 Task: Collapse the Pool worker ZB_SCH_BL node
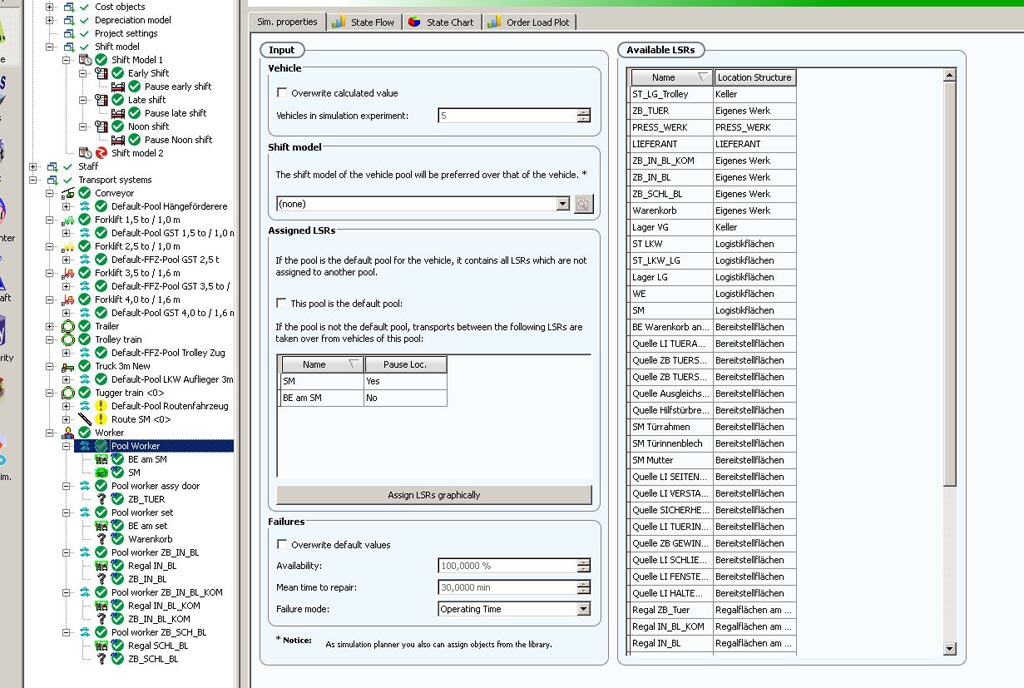point(66,633)
